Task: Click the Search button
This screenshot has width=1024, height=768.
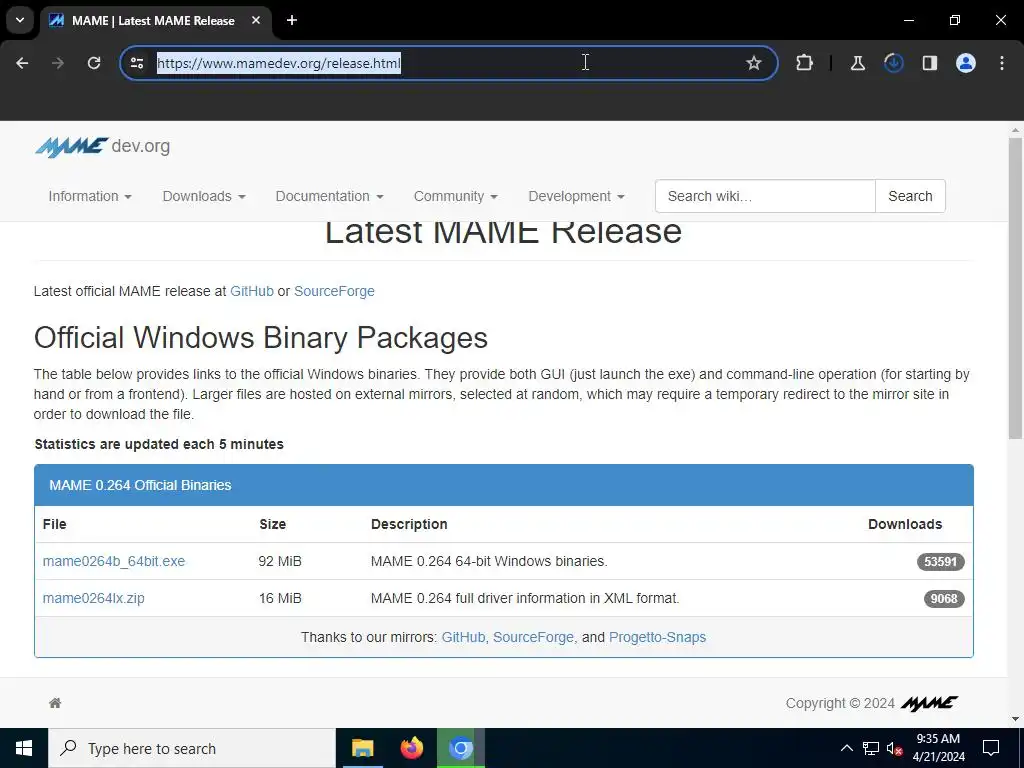Action: click(910, 196)
